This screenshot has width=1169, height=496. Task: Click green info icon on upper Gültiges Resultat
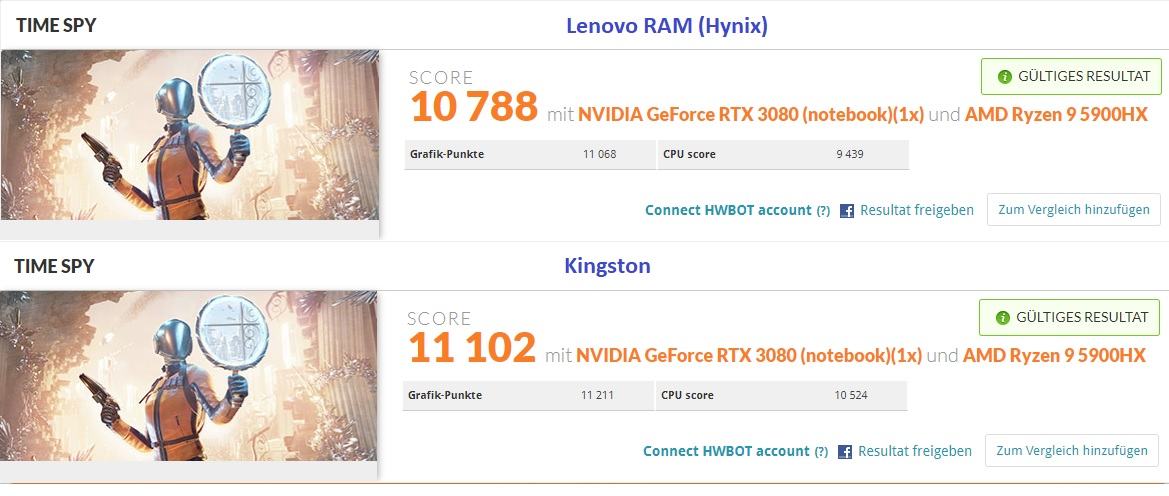pyautogui.click(x=1003, y=76)
